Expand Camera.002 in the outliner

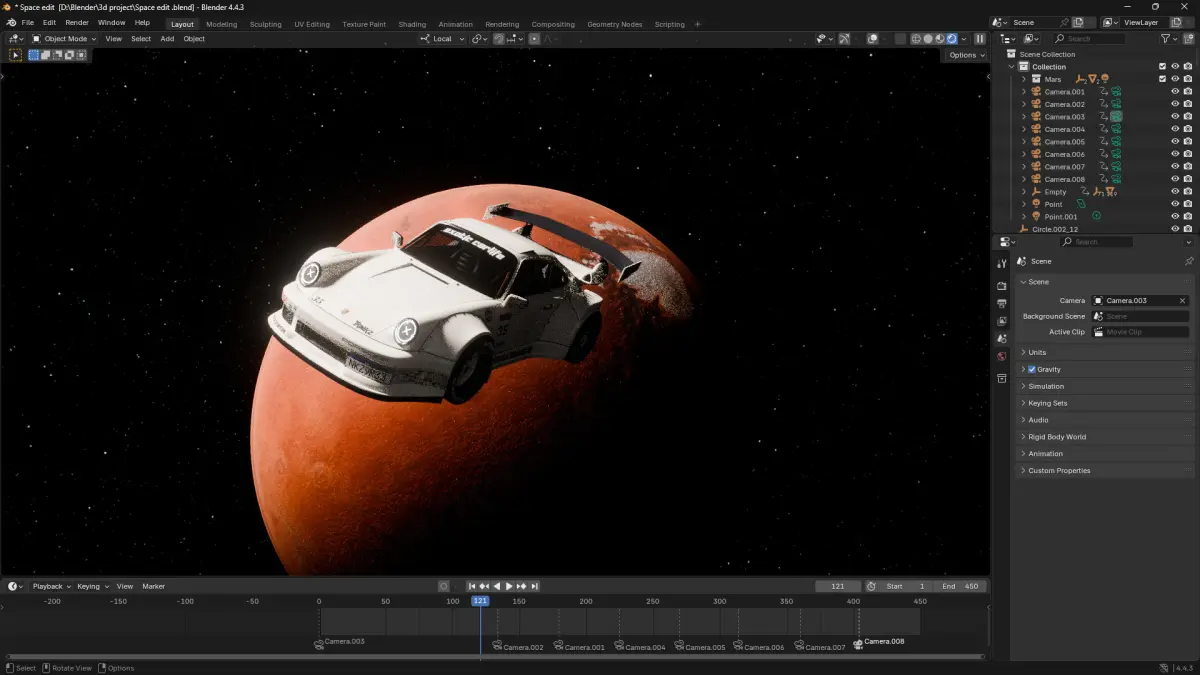[x=1023, y=104]
